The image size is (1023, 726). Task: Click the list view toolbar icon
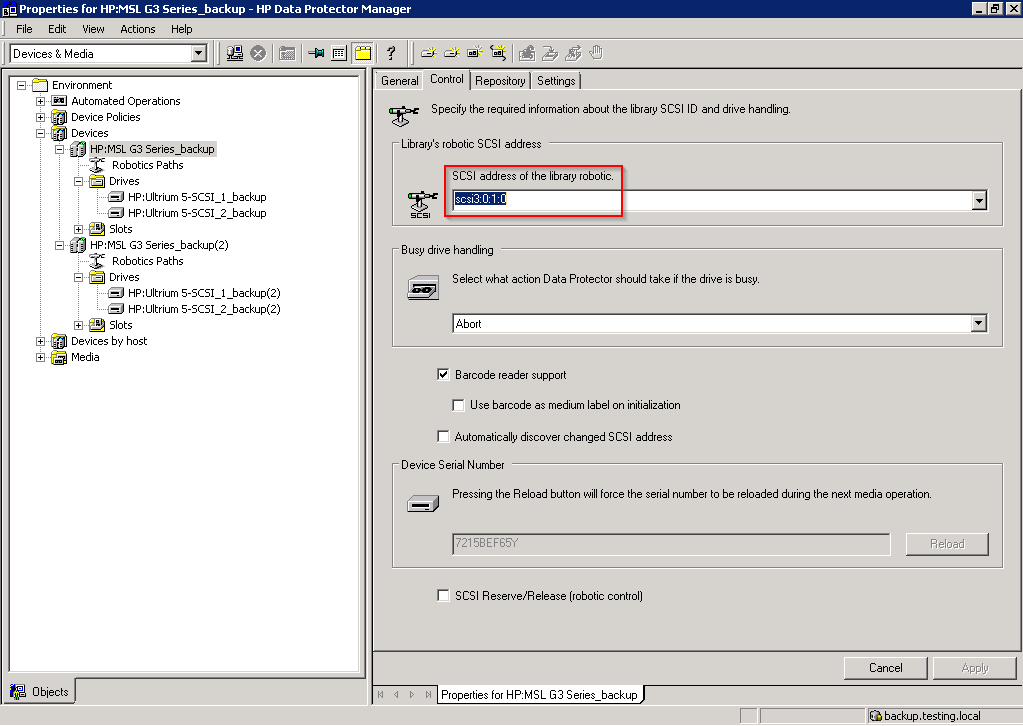(339, 53)
